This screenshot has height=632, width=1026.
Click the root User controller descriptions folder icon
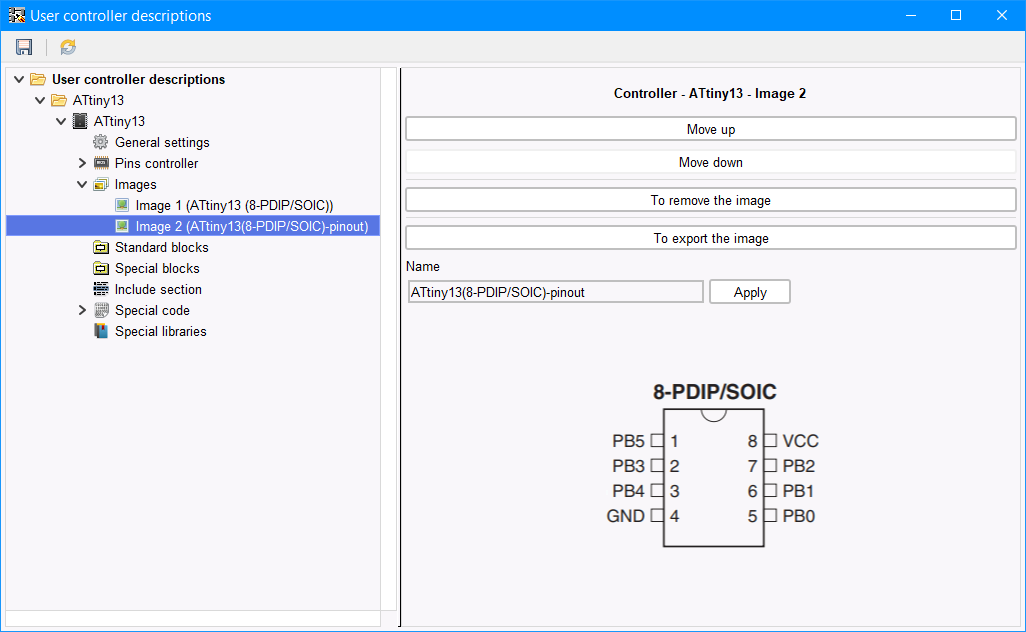click(38, 79)
